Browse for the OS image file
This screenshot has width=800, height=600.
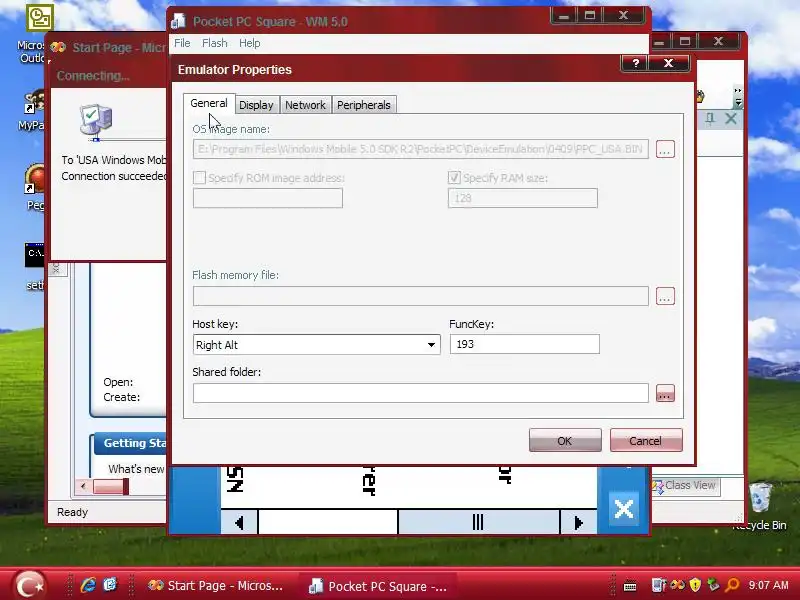[x=665, y=149]
